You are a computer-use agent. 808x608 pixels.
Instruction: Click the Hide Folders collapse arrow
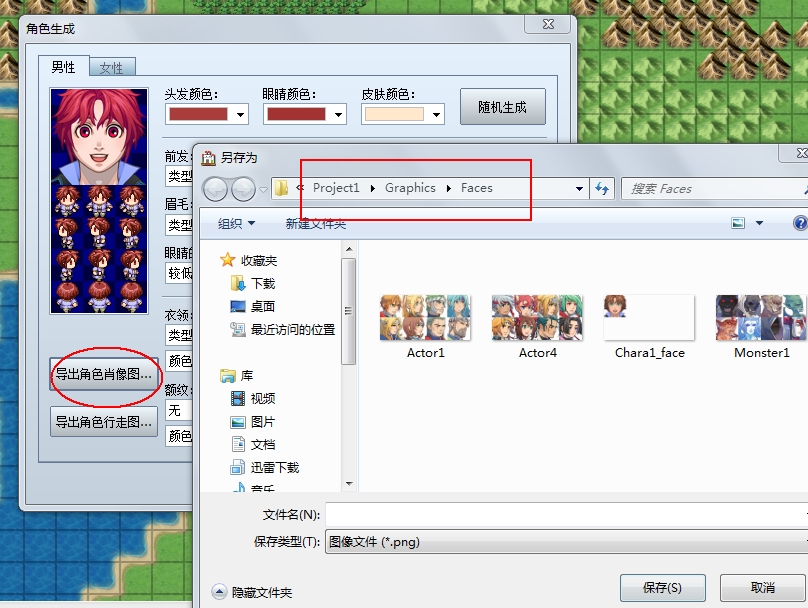(219, 592)
